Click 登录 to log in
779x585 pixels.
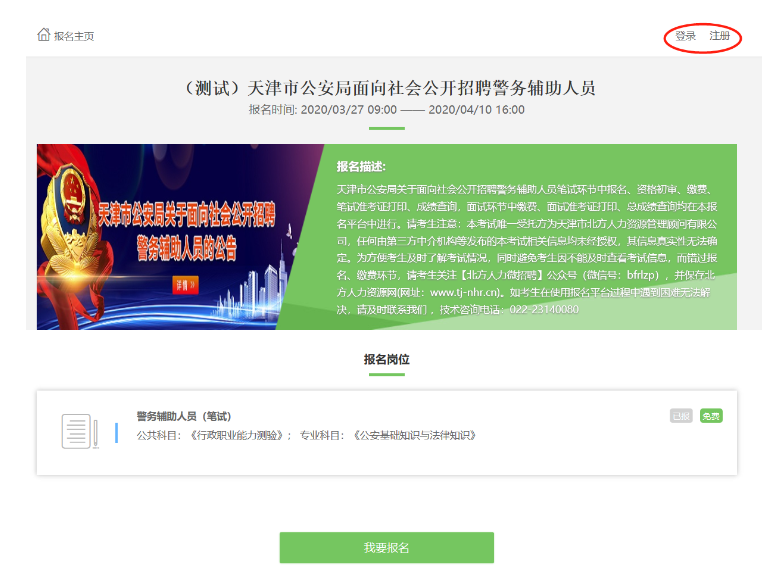[685, 36]
